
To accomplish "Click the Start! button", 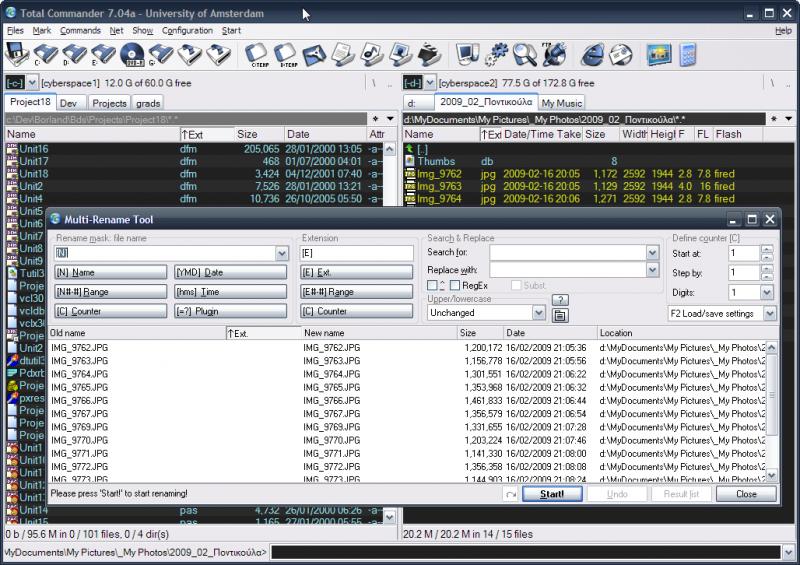I will pyautogui.click(x=552, y=494).
